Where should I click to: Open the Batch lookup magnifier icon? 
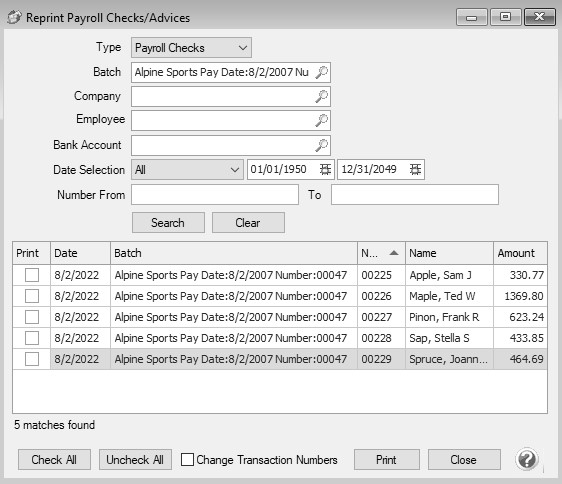pyautogui.click(x=322, y=72)
